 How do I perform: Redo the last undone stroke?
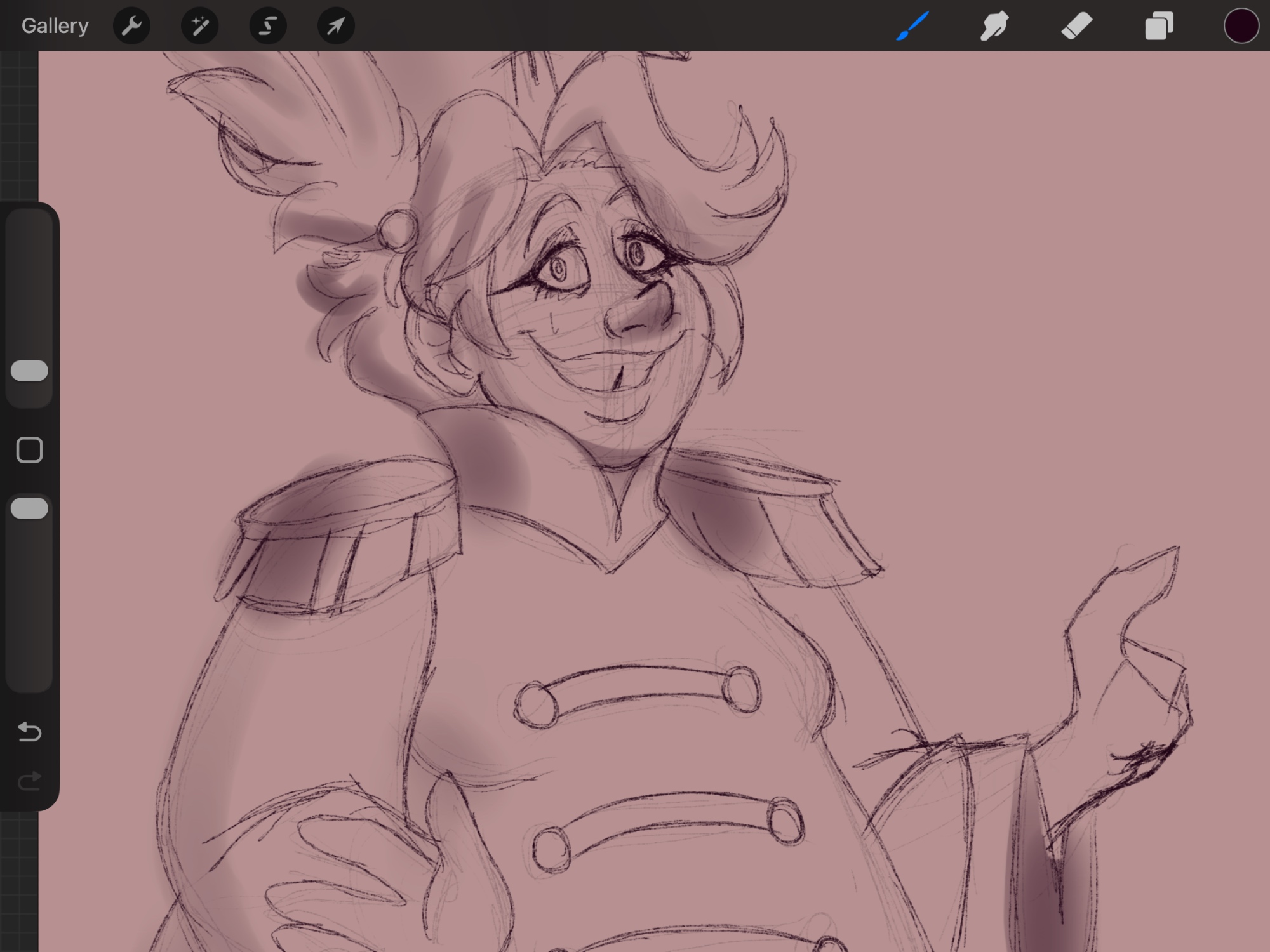tap(29, 781)
